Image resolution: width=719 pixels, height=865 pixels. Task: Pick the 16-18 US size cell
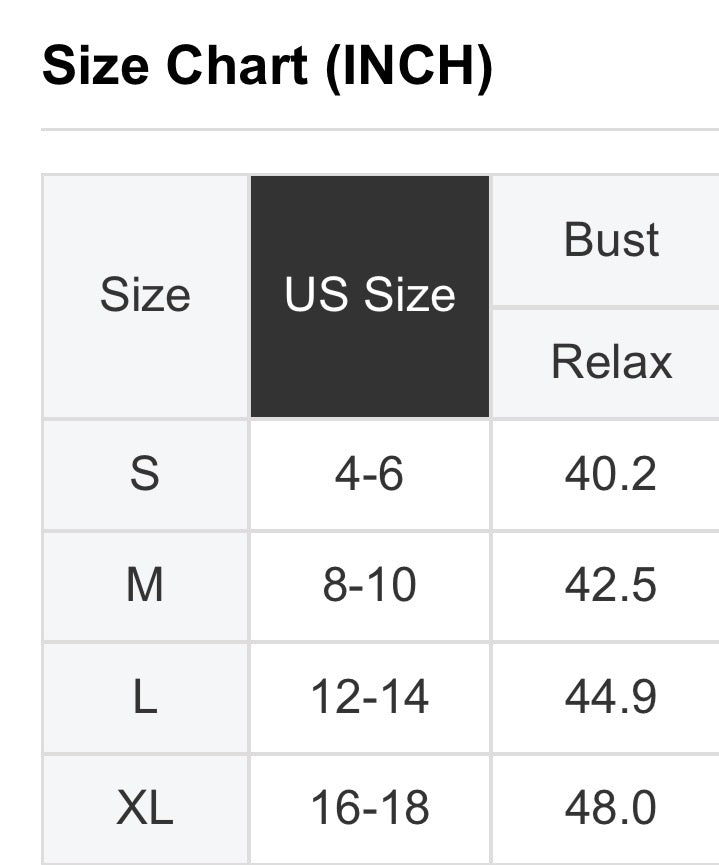[x=369, y=808]
